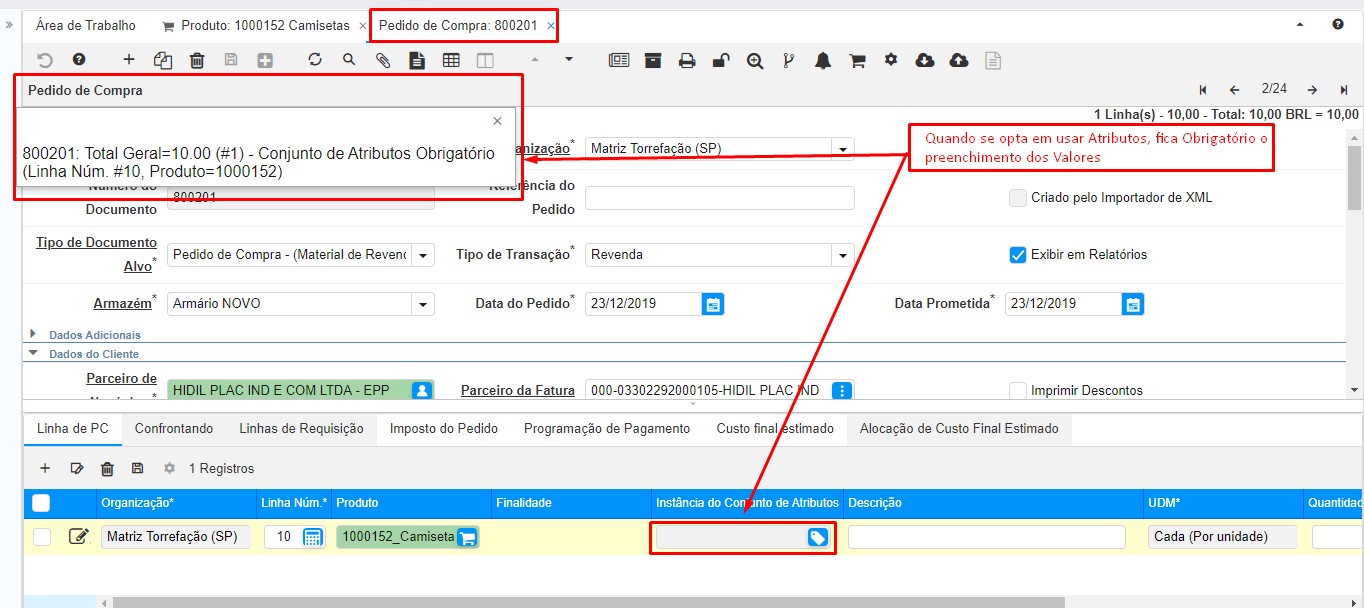Open the calculator for Linha Núm. field
Screen dimensions: 1364x608
pos(312,538)
